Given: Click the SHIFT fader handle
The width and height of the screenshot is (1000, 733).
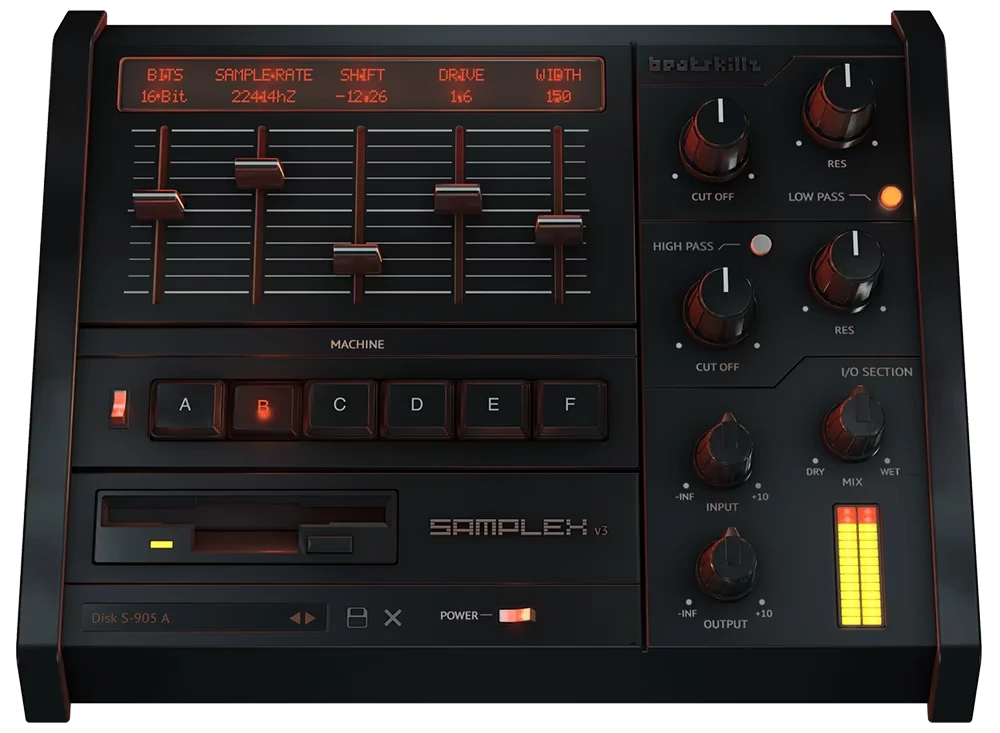Looking at the screenshot, I should [x=357, y=258].
